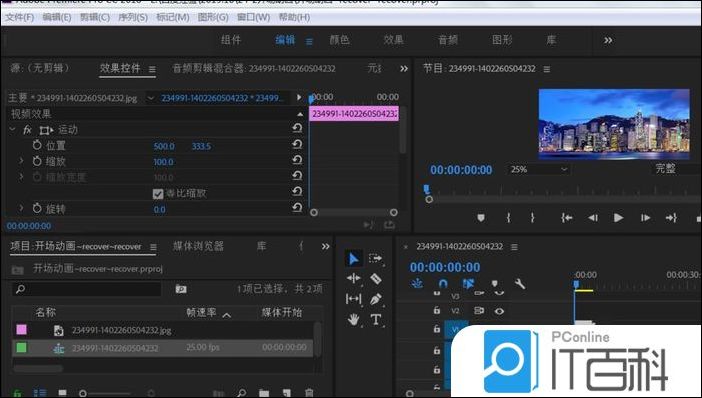Screen dimensions: 702x398
Task: Toggle Linked Selection in timeline
Action: [x=468, y=283]
